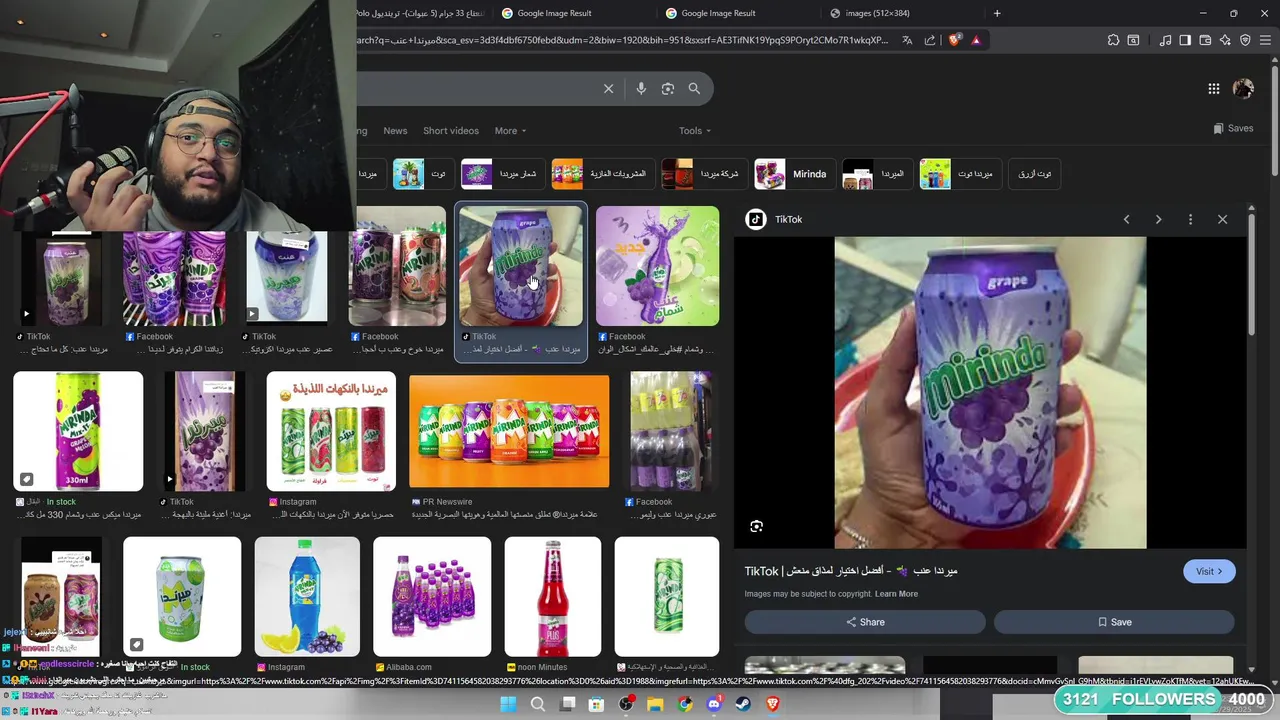1280x720 pixels.
Task: Open the Instagram blue bottle with lemon thumbnail
Action: point(307,597)
